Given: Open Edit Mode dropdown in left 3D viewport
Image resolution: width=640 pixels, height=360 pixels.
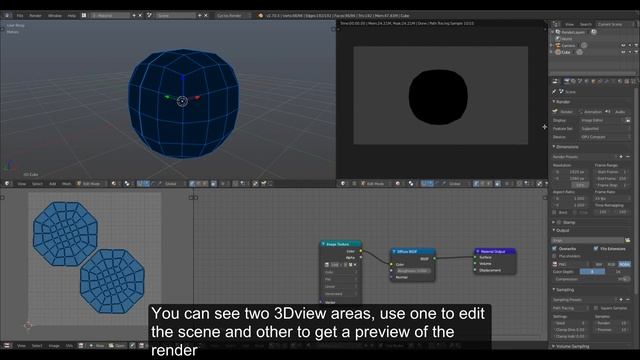Looking at the screenshot, I should [x=91, y=184].
